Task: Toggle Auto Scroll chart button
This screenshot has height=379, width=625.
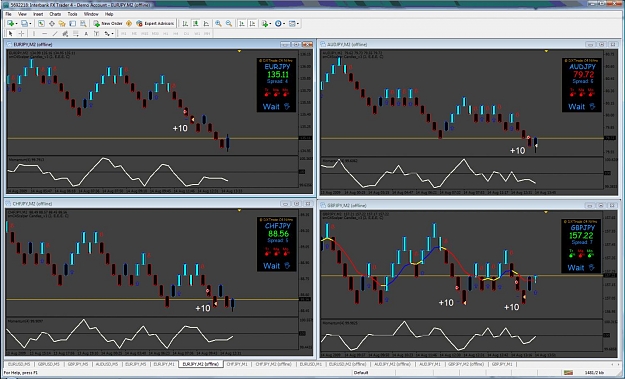Action: [x=242, y=24]
